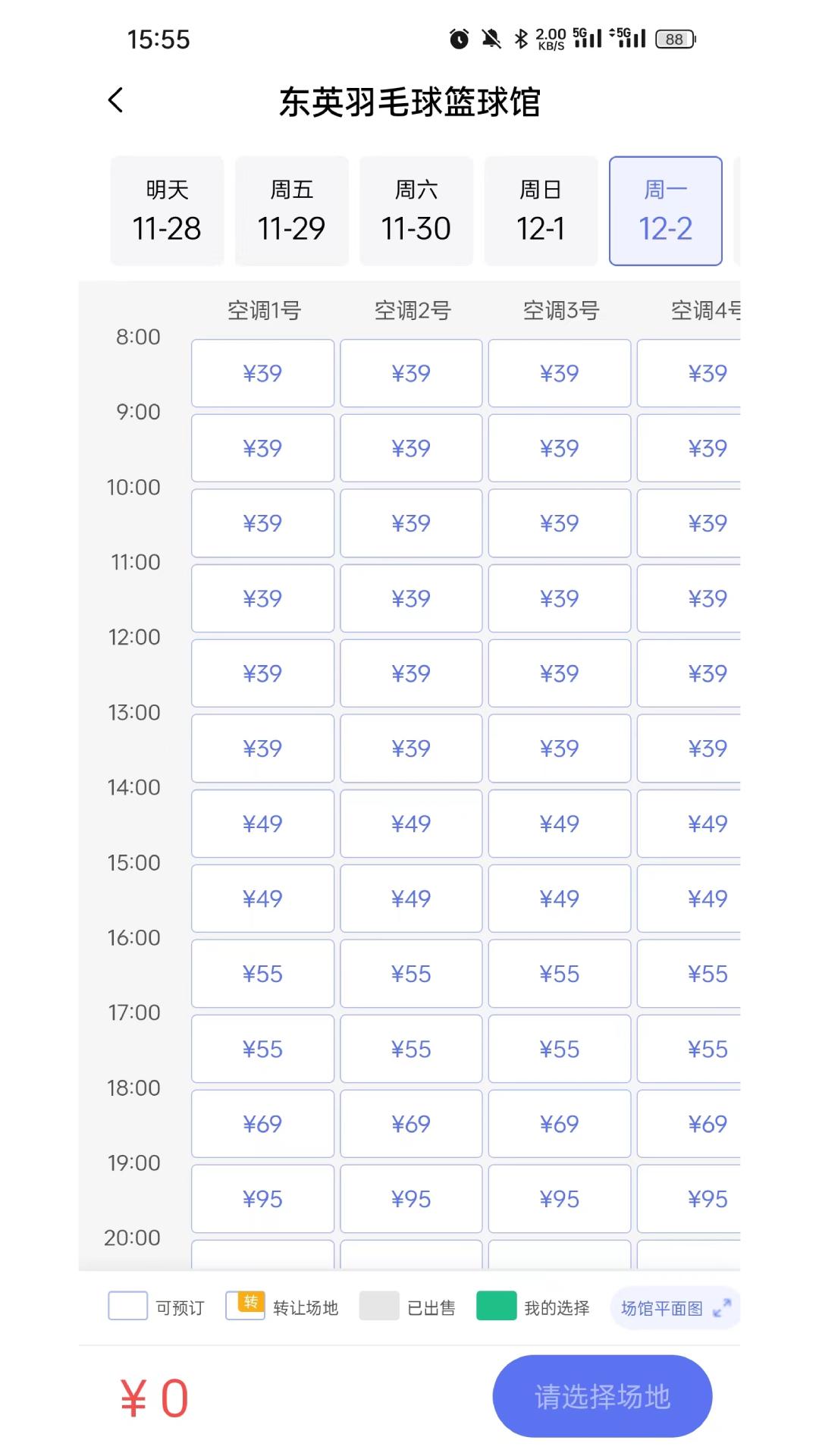
Task: Open the 场馆平面图 link
Action: click(662, 1308)
